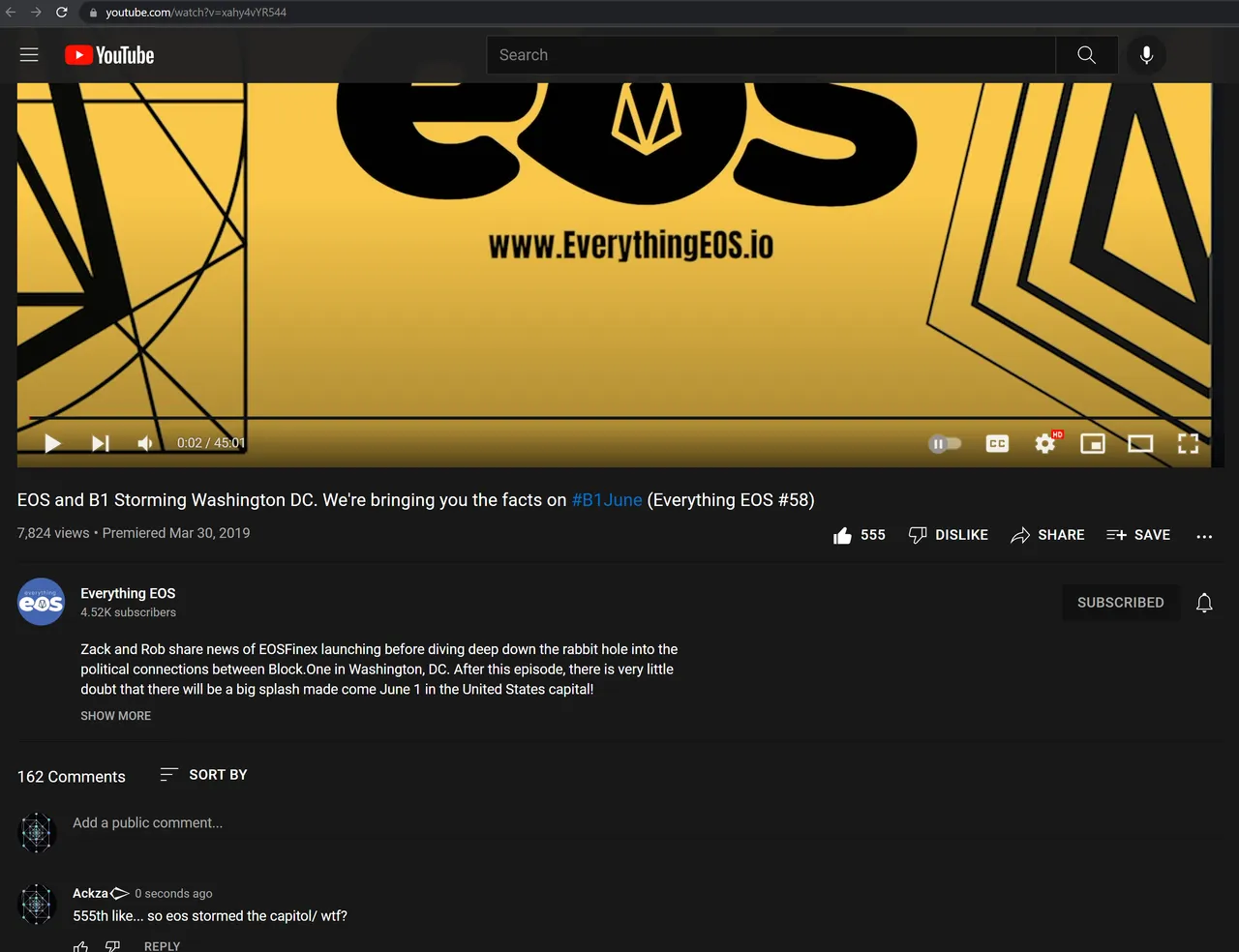The width and height of the screenshot is (1239, 952).
Task: Play the video
Action: tap(52, 443)
